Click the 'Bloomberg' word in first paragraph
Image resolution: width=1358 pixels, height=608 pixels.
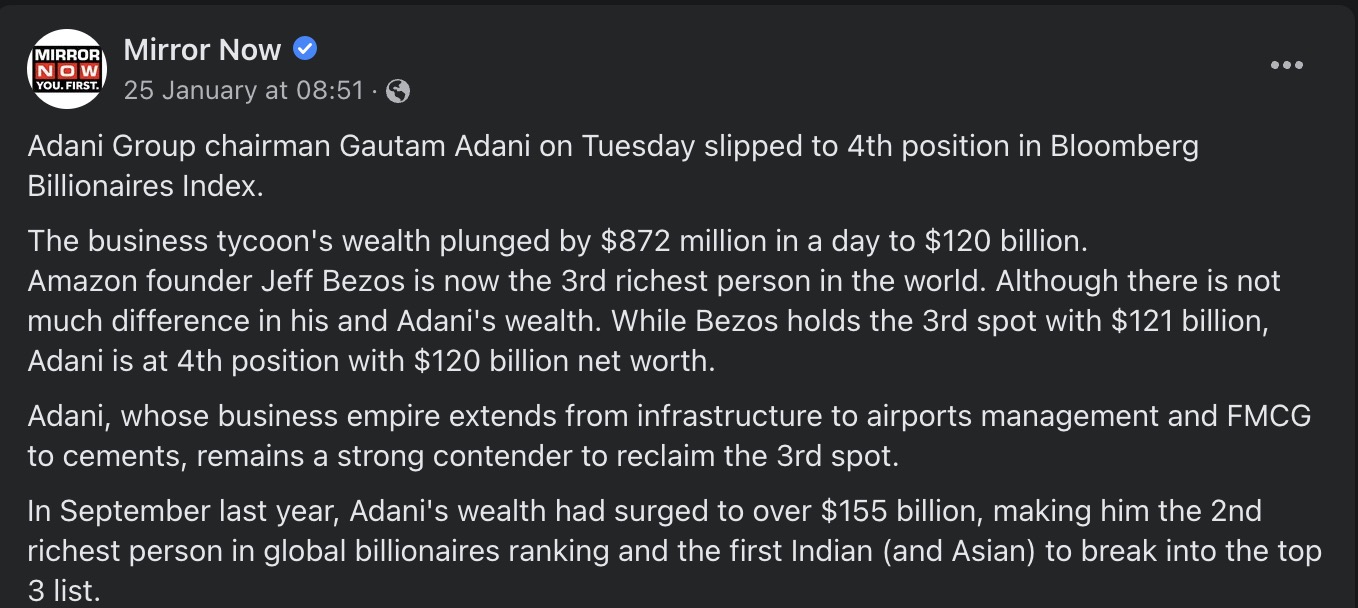[x=1124, y=146]
